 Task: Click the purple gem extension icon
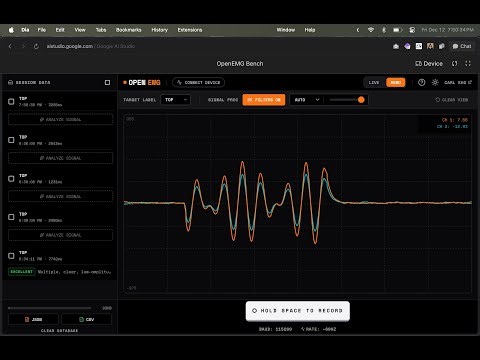407,46
